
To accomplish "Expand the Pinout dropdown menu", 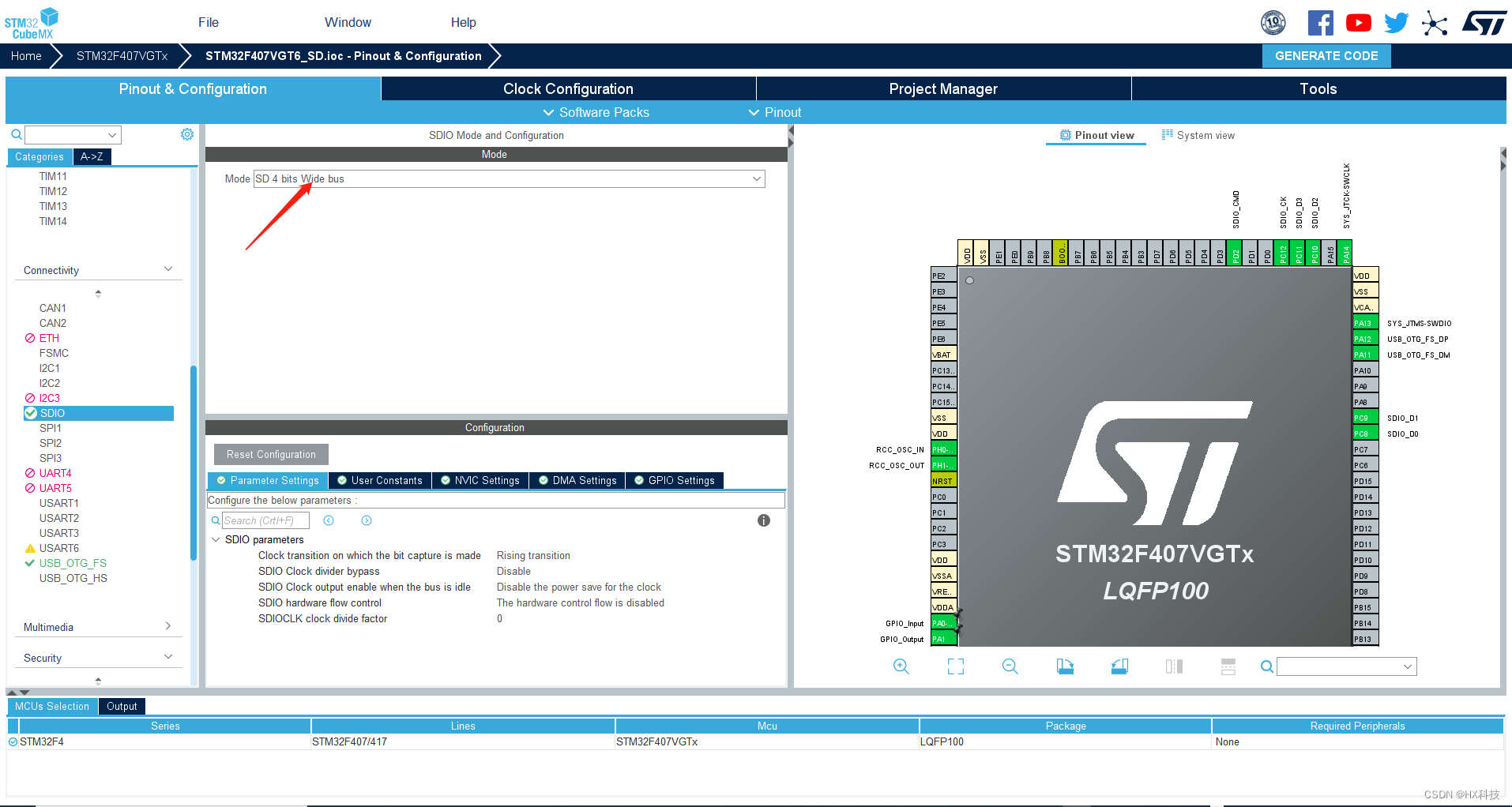I will click(x=775, y=112).
